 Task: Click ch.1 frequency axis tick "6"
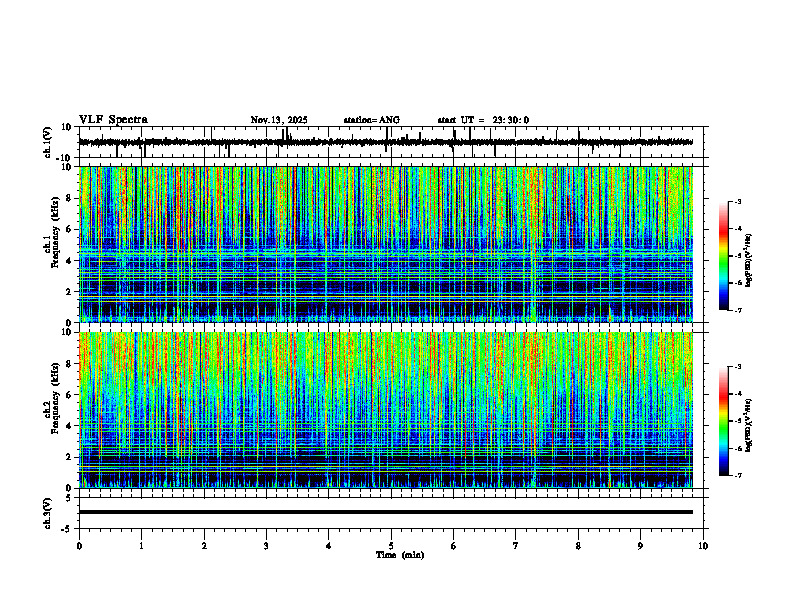70,230
